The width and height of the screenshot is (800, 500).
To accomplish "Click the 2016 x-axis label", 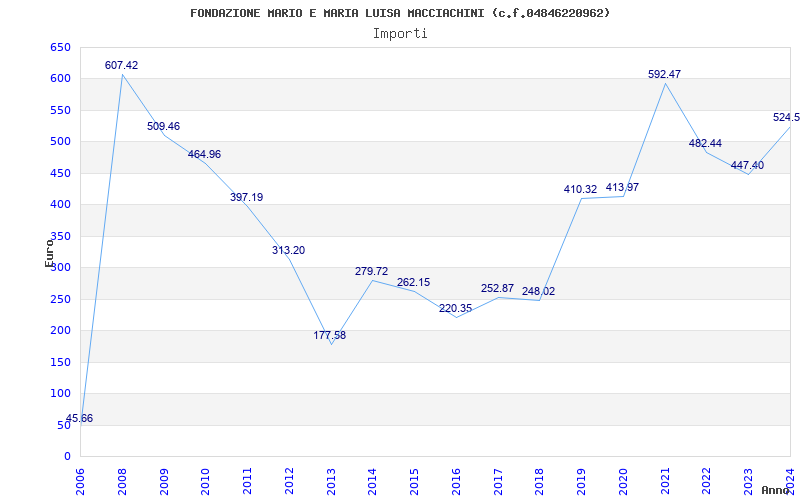I will coord(456,481).
